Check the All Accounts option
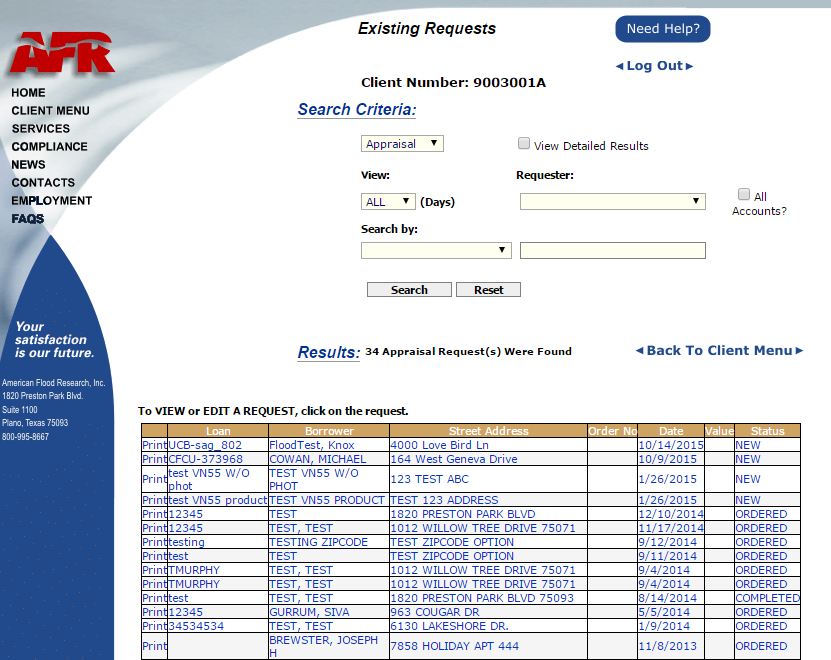Screen dimensions: 831x660 coord(744,193)
